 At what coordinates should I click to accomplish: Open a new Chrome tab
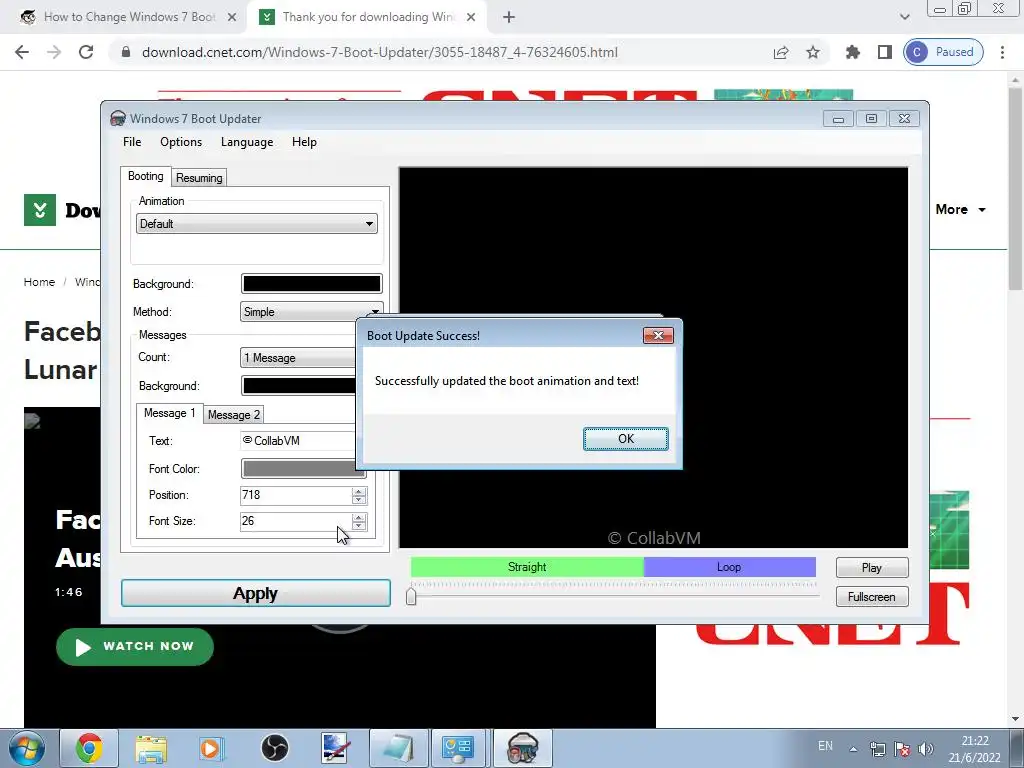click(x=509, y=17)
